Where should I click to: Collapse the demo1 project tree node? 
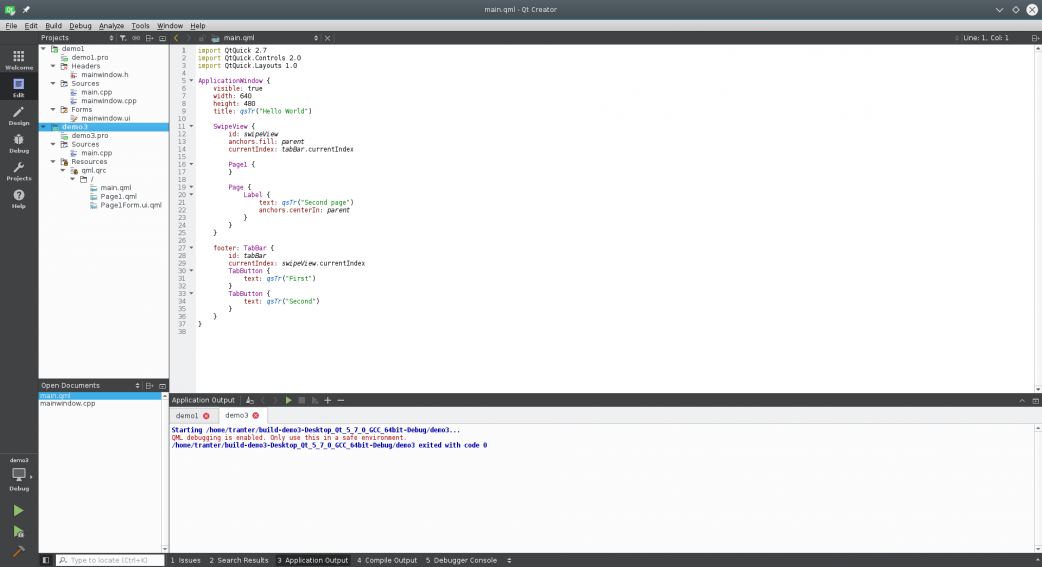click(x=44, y=48)
